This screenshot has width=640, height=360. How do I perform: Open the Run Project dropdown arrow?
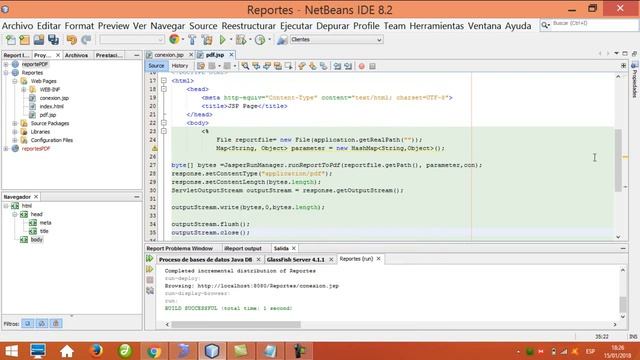coord(231,40)
